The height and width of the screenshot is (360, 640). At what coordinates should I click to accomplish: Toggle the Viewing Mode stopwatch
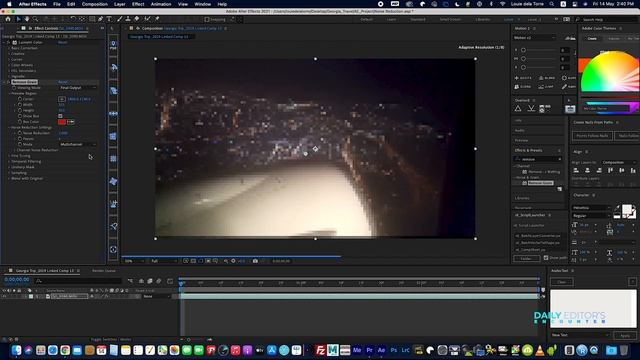[x=14, y=88]
